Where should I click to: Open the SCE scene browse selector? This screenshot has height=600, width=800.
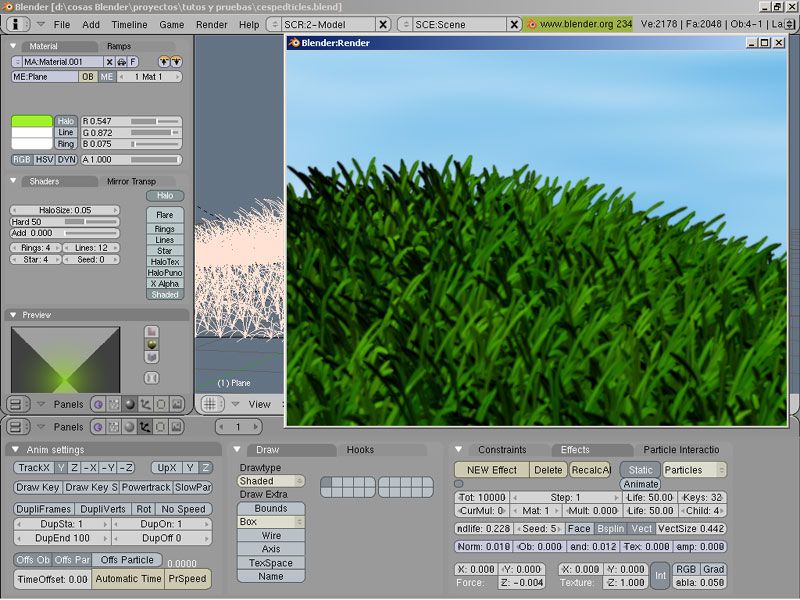(x=406, y=24)
